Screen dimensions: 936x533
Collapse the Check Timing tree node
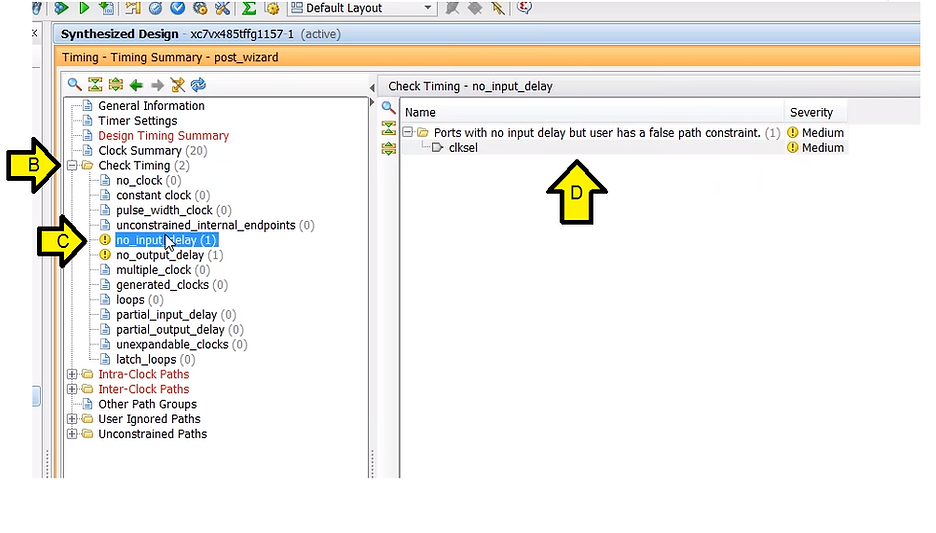click(72, 166)
